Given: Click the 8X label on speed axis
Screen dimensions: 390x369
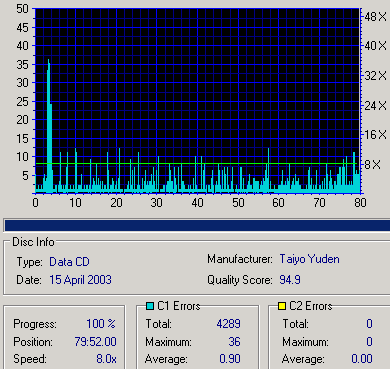Looking at the screenshot, I should [x=372, y=164].
